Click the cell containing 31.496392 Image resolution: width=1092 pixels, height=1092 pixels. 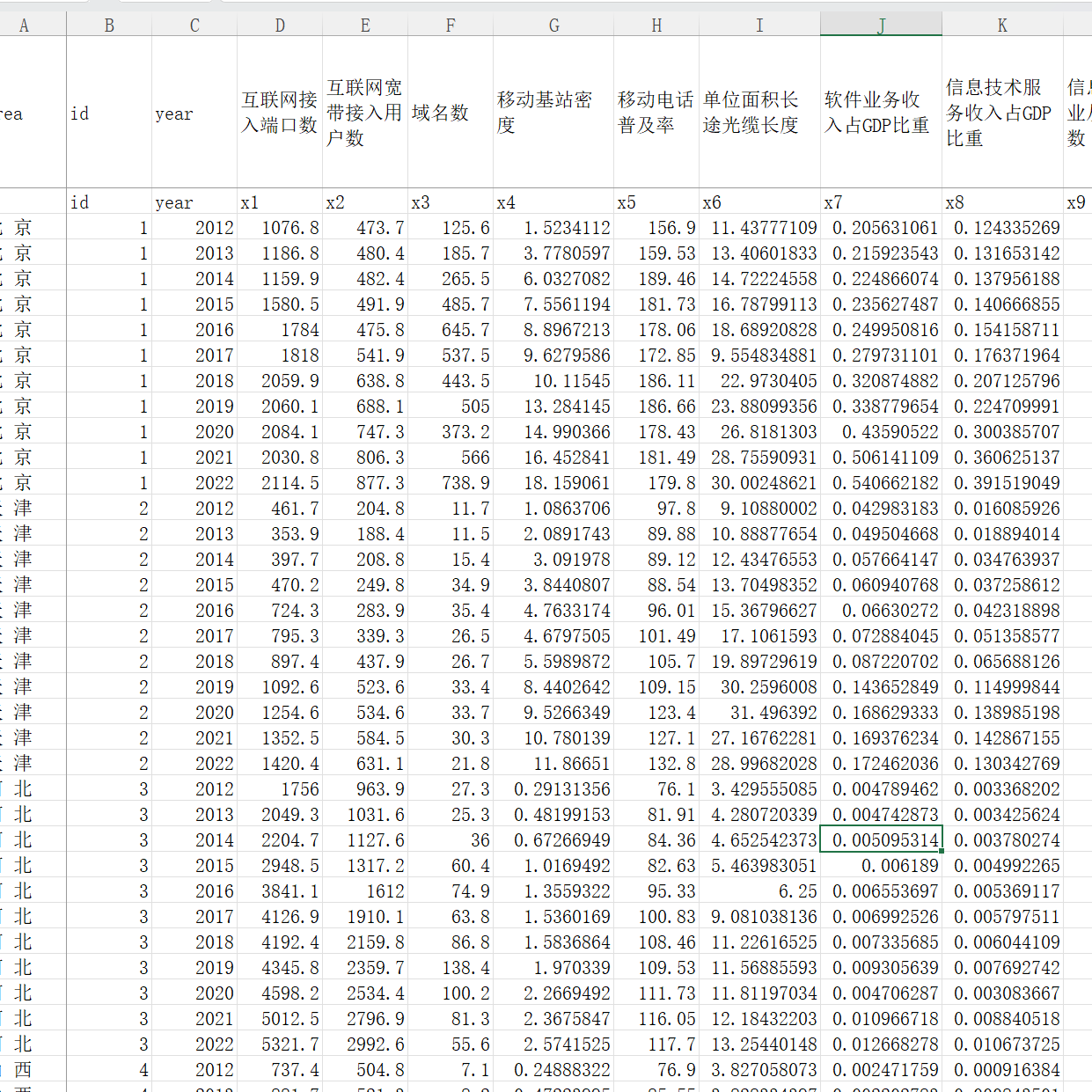759,712
